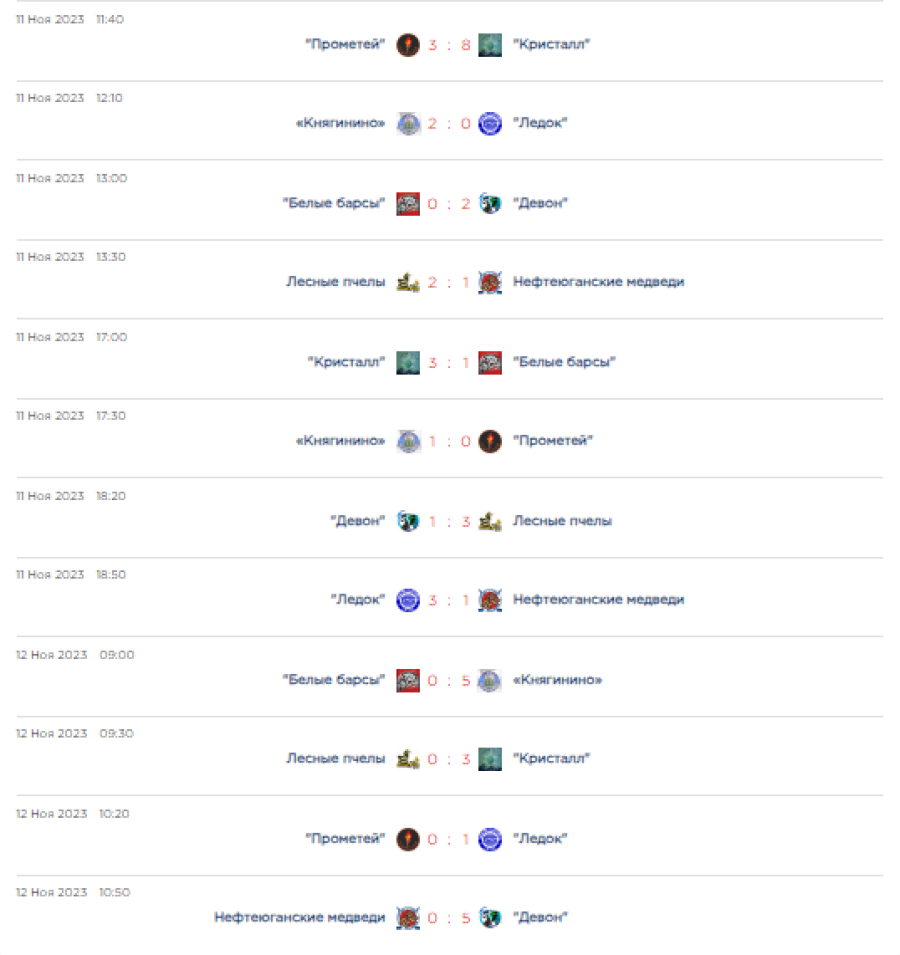This screenshot has height=955, width=900.
Task: Click Прометей logo in the 11:40 match
Action: pyautogui.click(x=407, y=45)
